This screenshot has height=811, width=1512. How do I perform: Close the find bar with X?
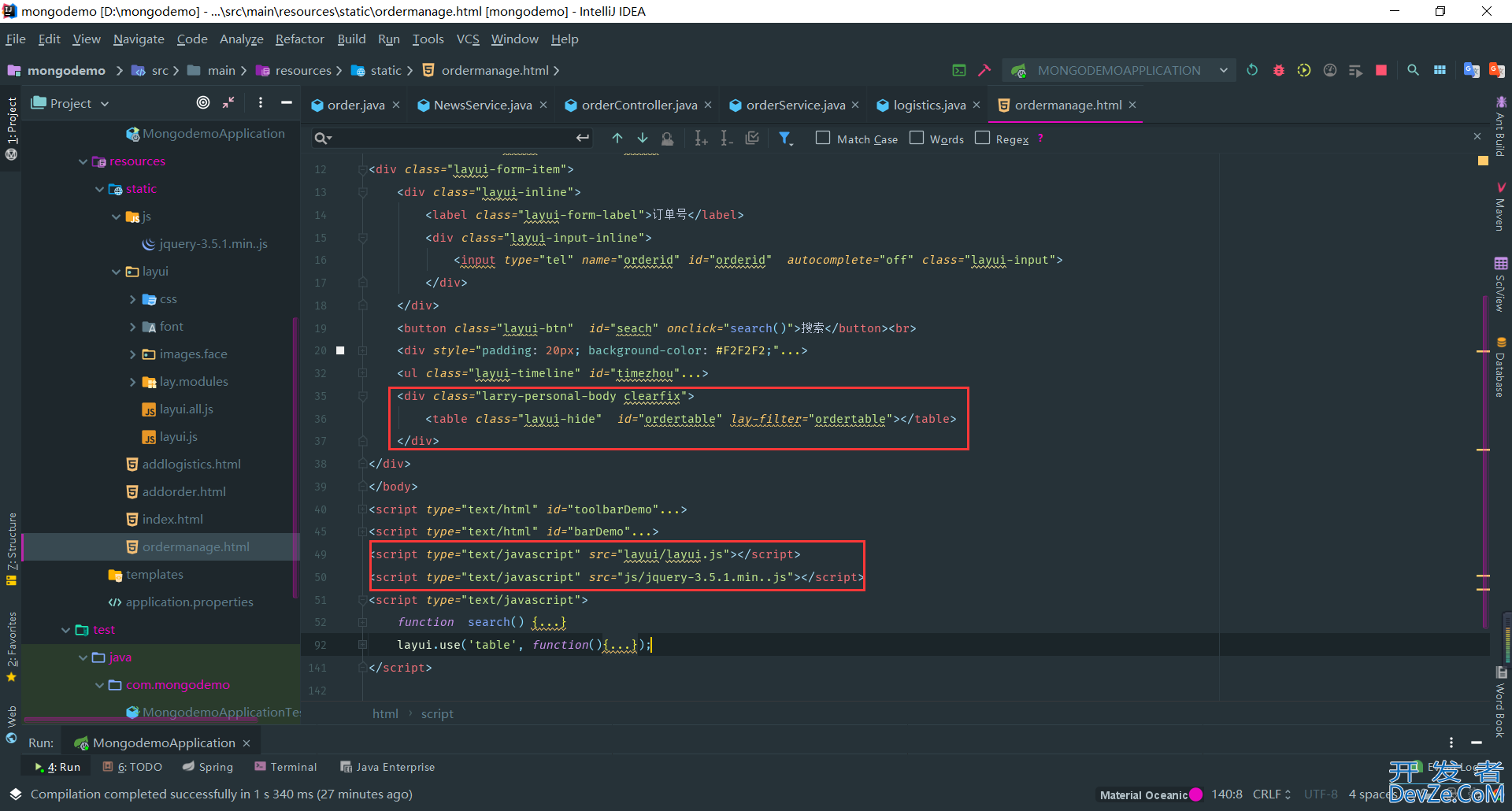pyautogui.click(x=1477, y=136)
